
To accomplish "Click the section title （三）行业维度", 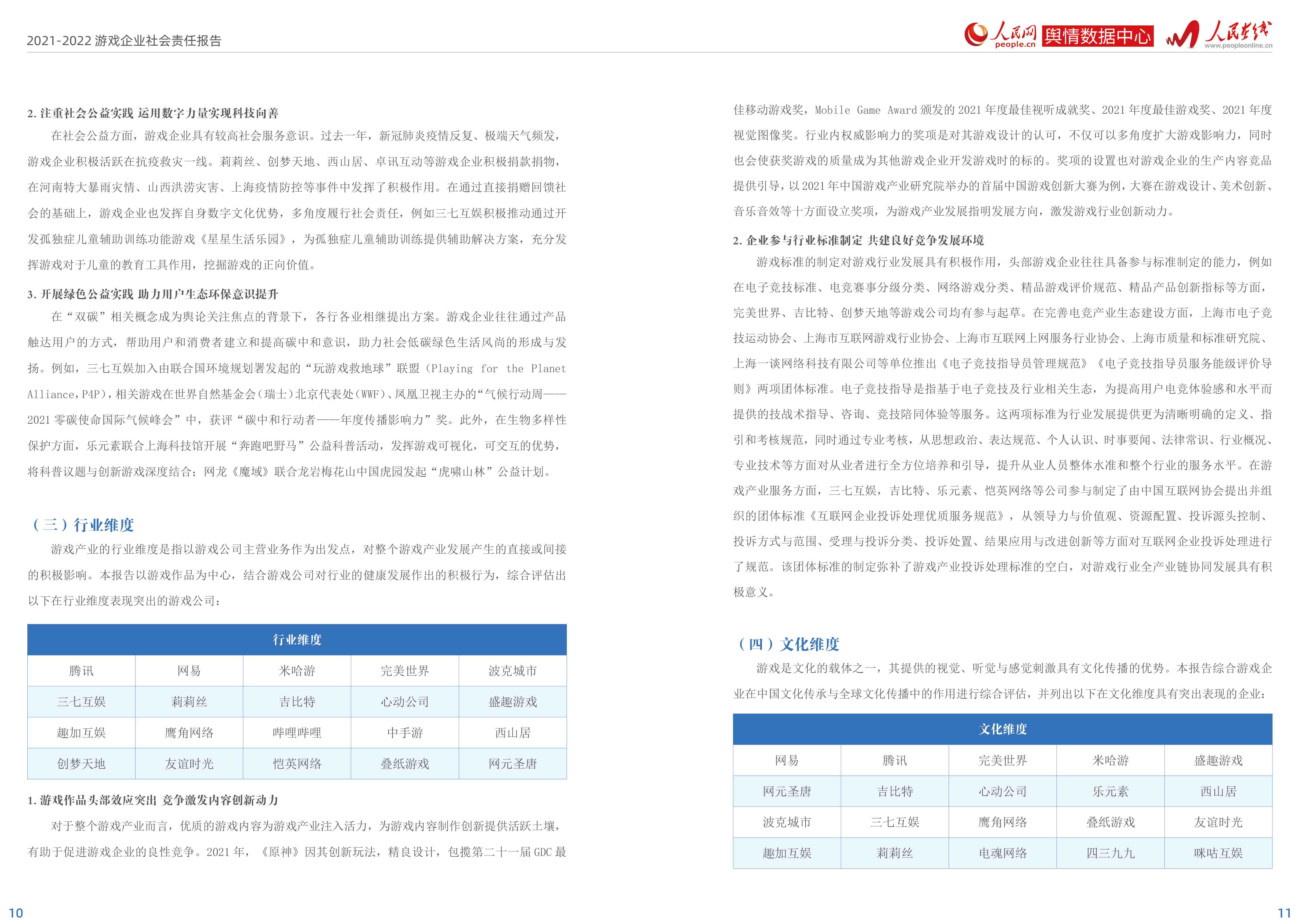I will point(83,525).
